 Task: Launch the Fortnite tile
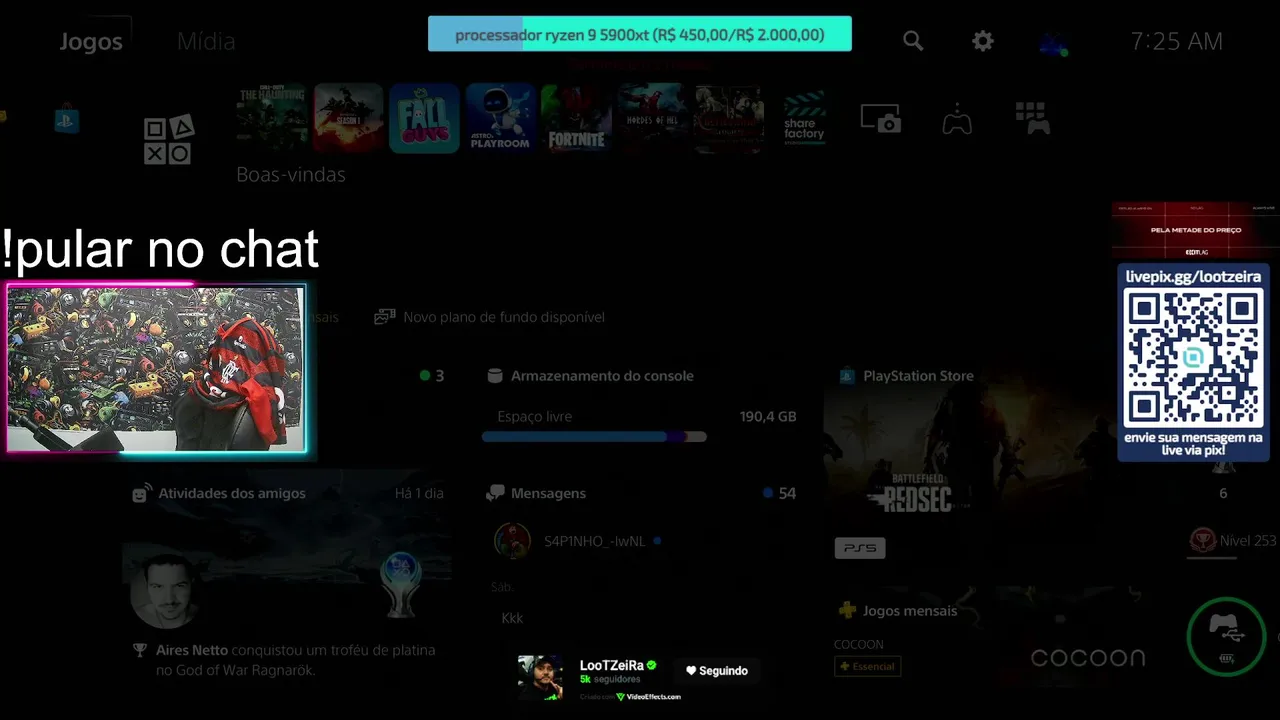point(576,118)
